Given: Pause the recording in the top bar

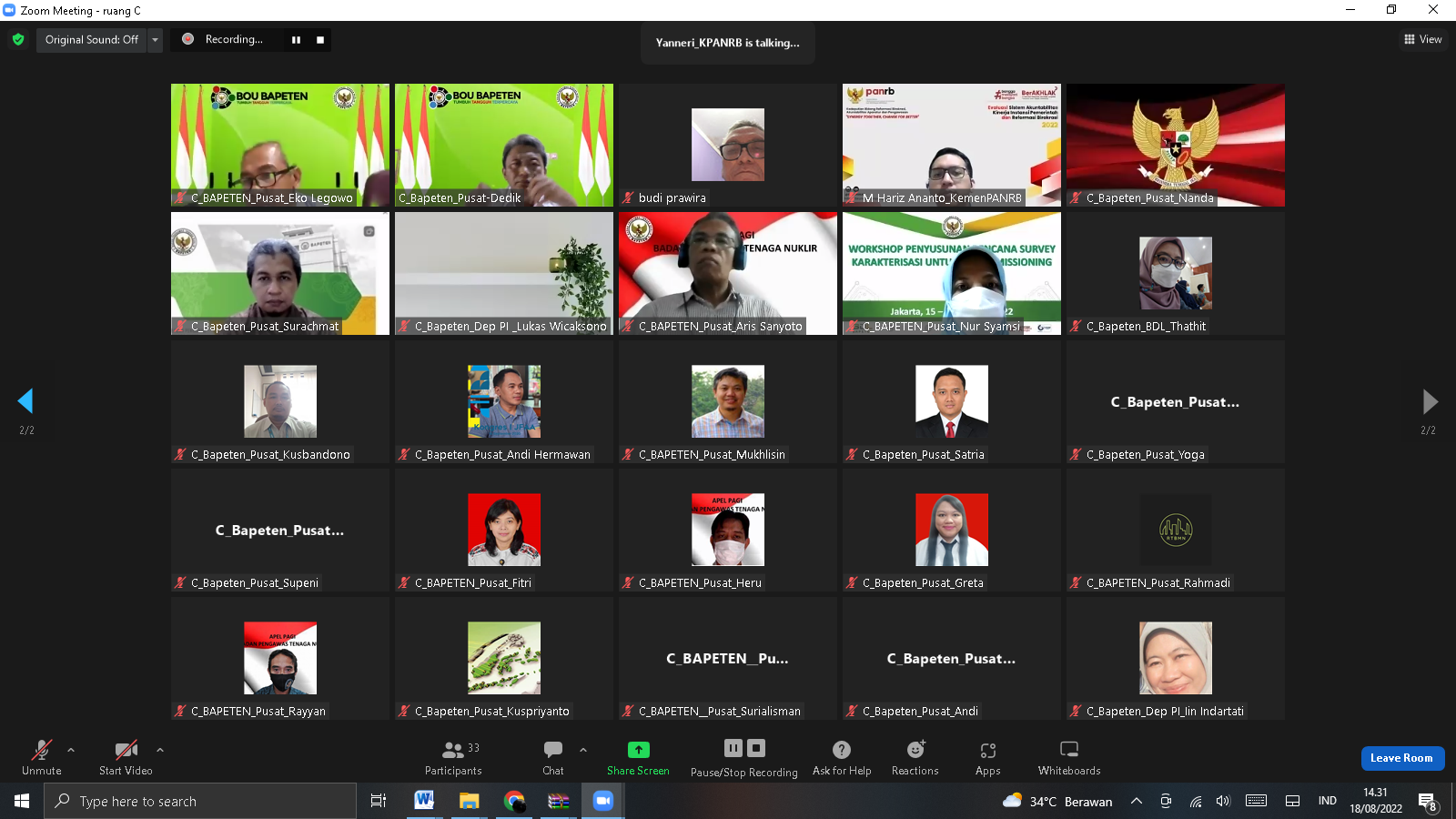Looking at the screenshot, I should [296, 40].
